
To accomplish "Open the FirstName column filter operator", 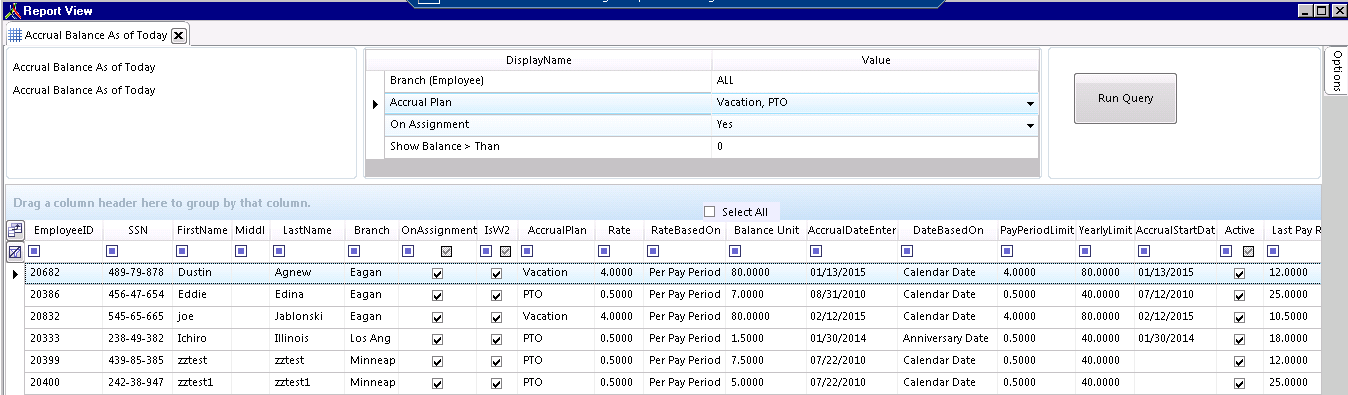I will (x=183, y=252).
